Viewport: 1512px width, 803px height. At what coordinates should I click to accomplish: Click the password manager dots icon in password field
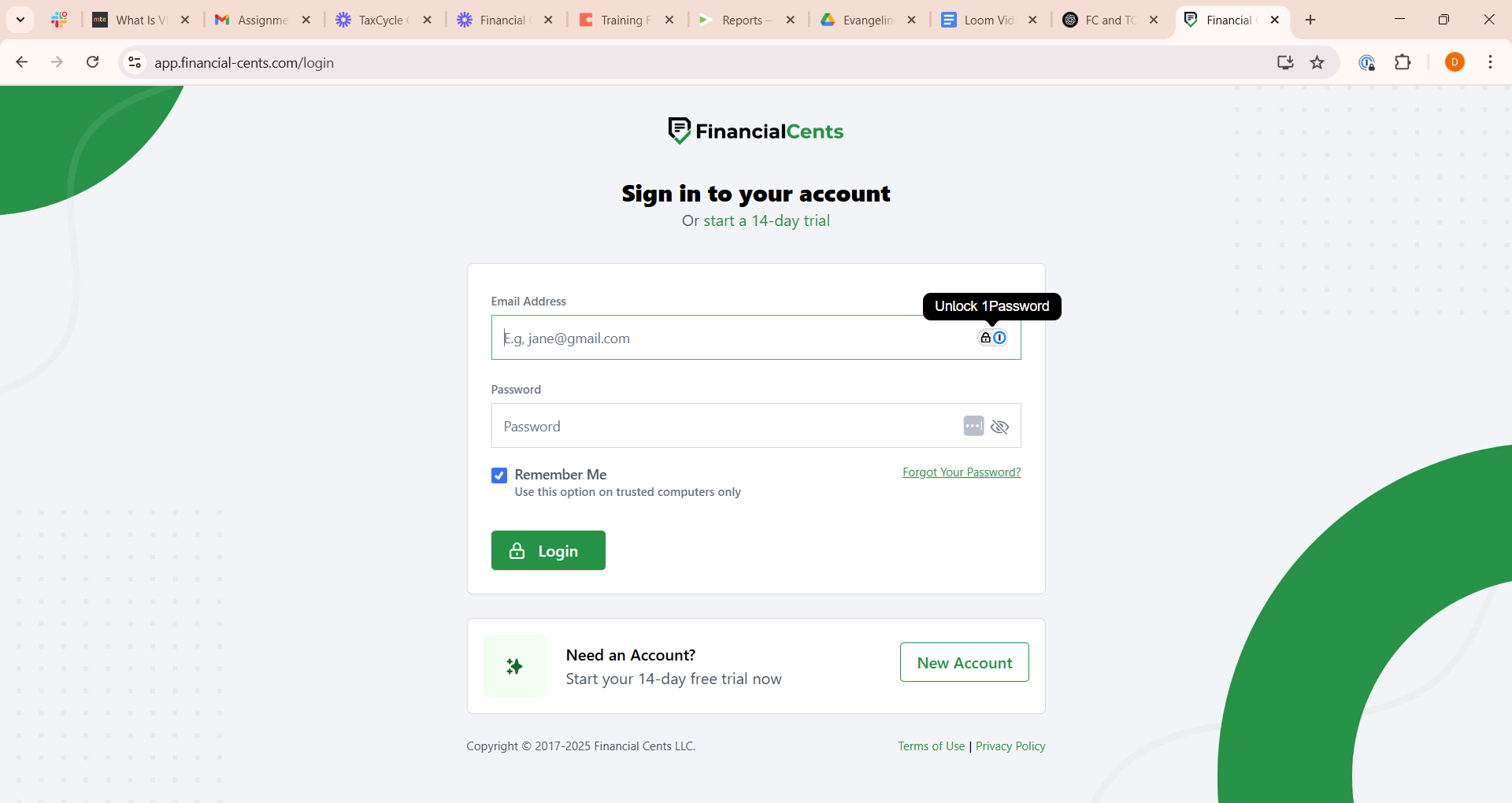[x=973, y=425]
